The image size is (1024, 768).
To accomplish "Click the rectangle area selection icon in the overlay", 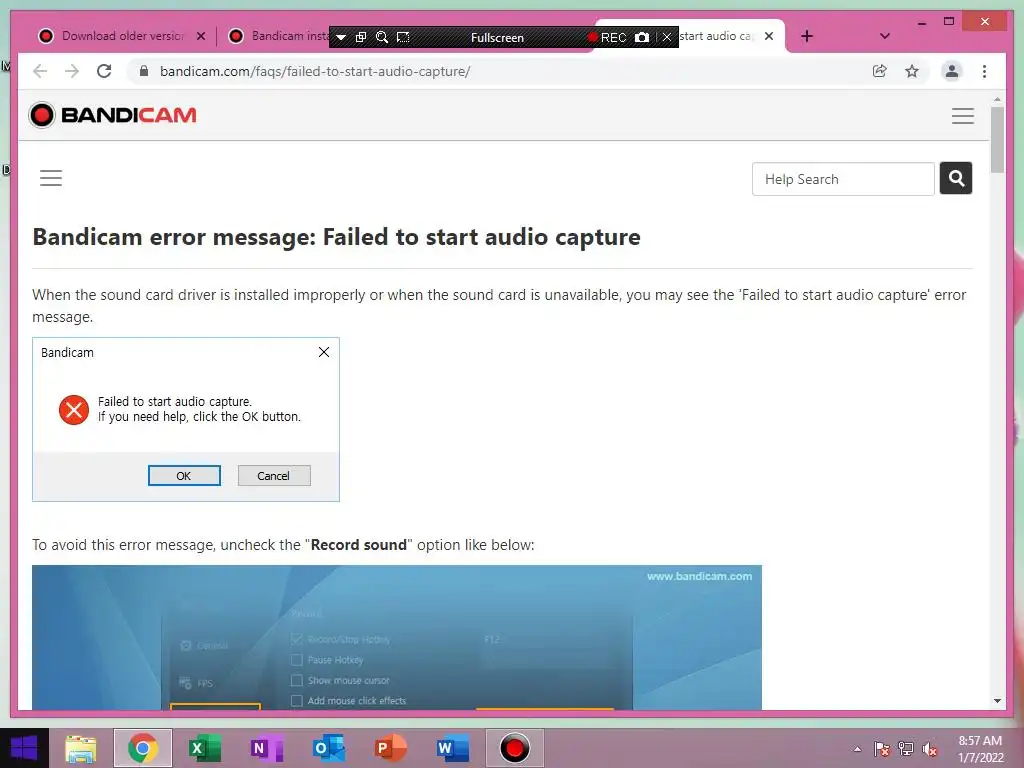I will coord(404,37).
